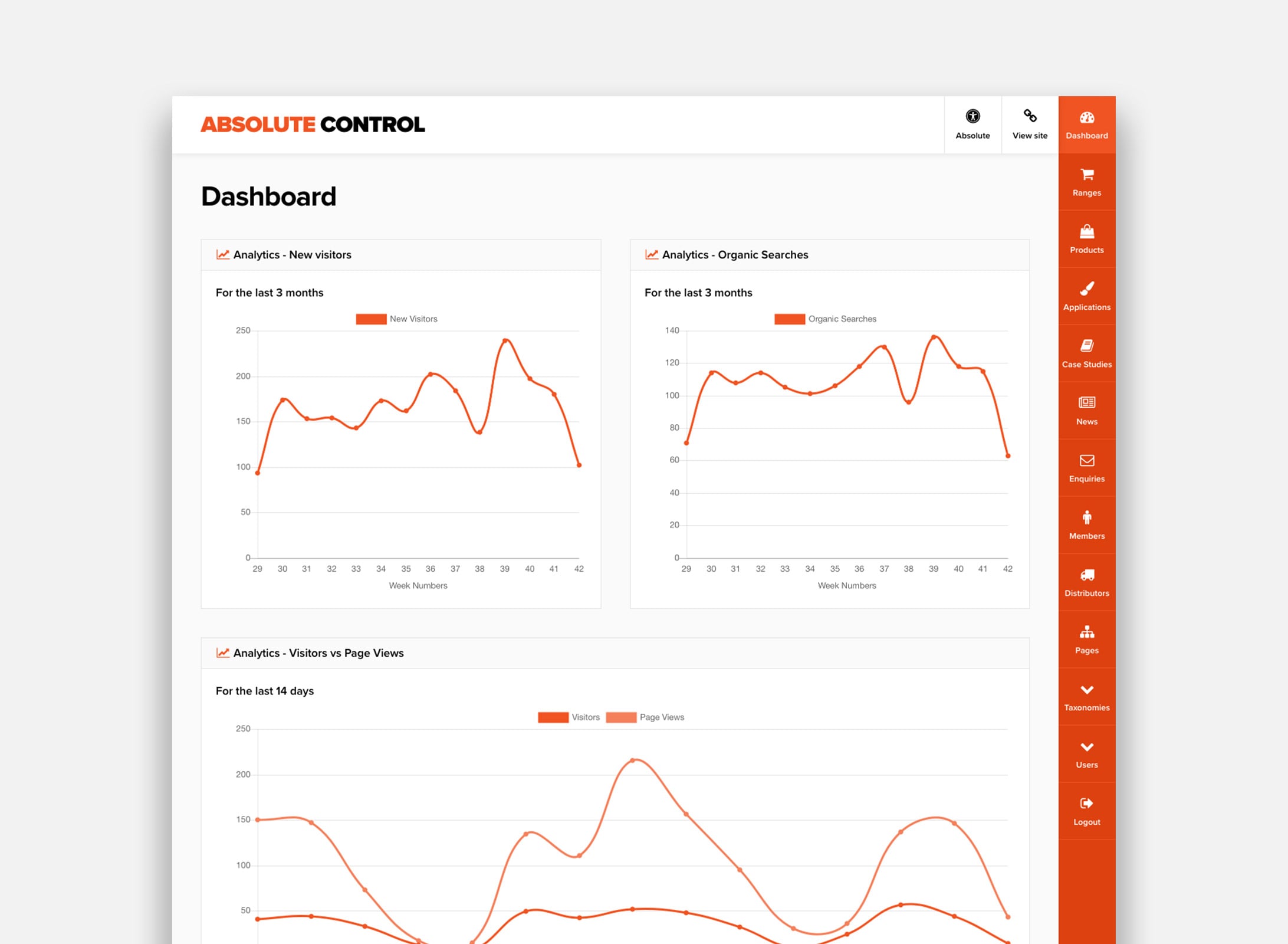The image size is (1288, 944).
Task: Click week 29 starting point on Organic Searches chart
Action: (x=686, y=443)
